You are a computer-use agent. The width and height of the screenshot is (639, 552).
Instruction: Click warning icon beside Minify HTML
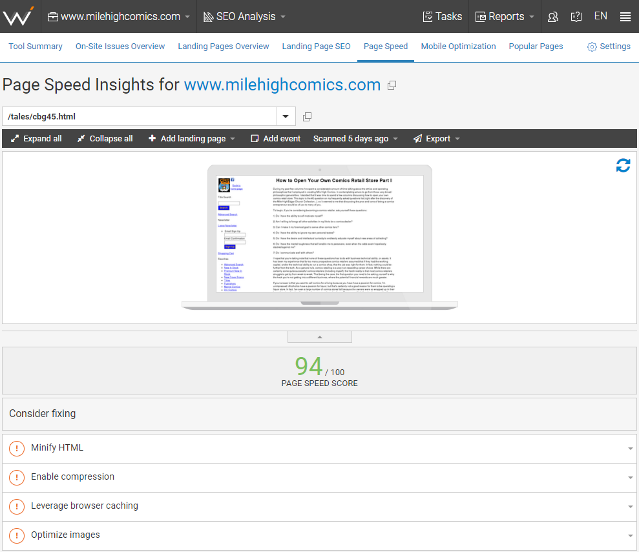click(x=17, y=449)
